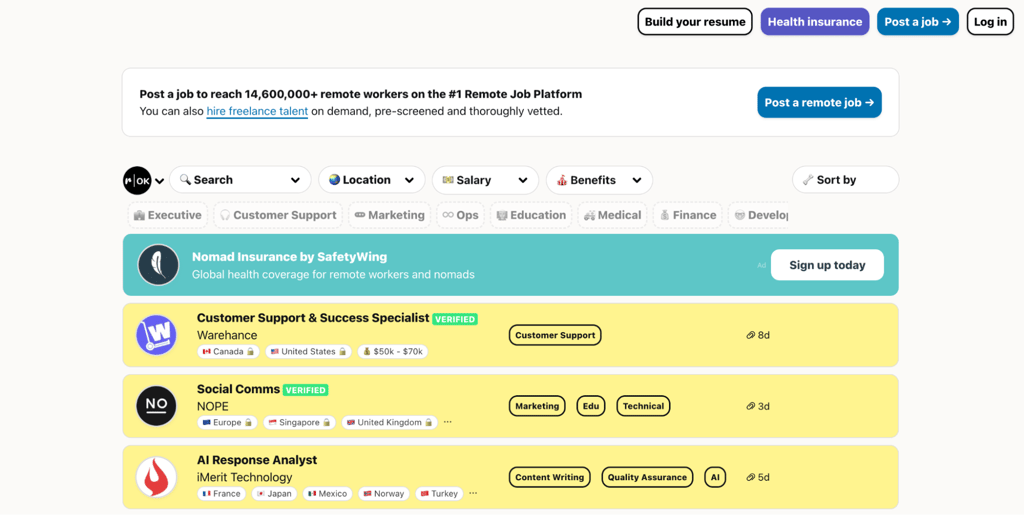Open the Warehance company logo
The height and width of the screenshot is (515, 1024).
point(156,335)
